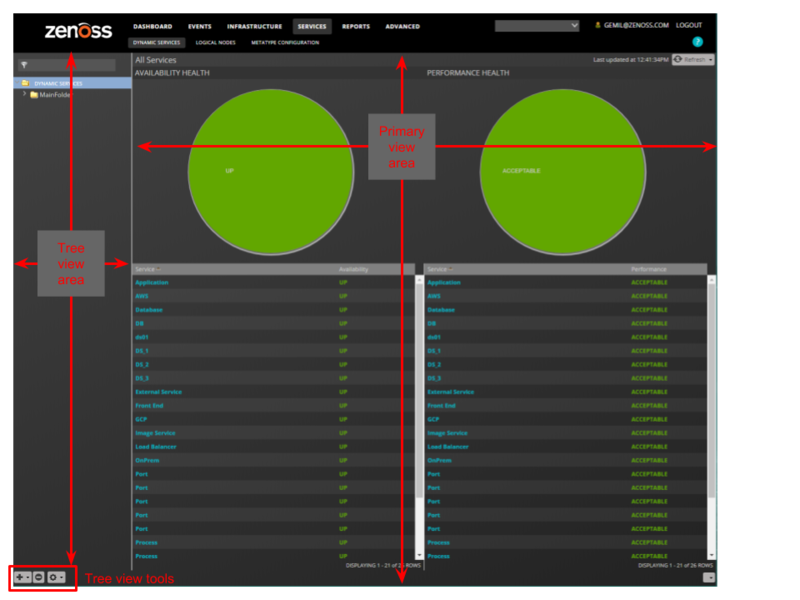Click the green ACCEPTABLE performance pie chart

pyautogui.click(x=563, y=172)
